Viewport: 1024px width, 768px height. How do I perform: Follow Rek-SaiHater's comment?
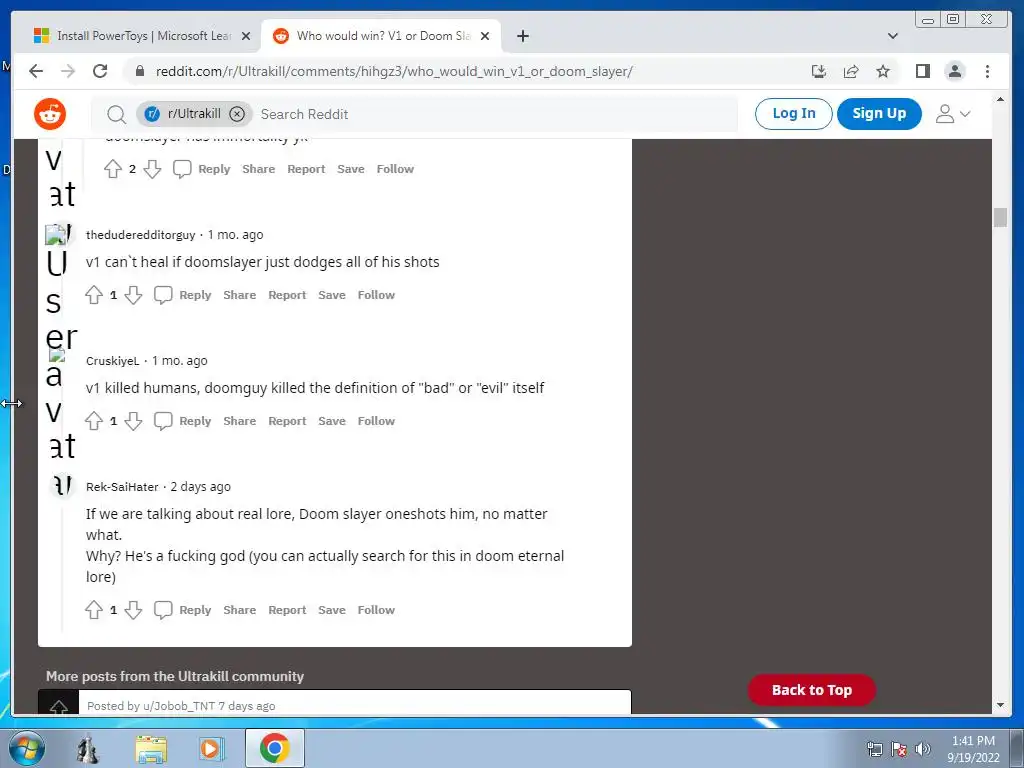(x=376, y=610)
